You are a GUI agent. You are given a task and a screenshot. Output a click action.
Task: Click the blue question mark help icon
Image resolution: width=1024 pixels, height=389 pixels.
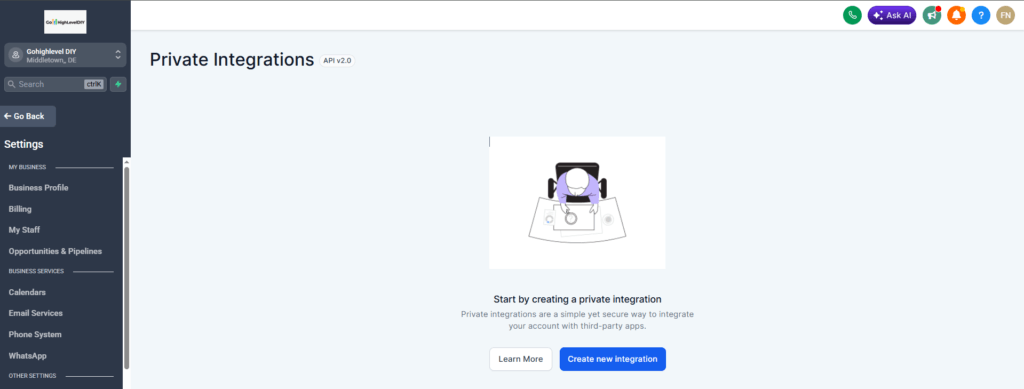coord(981,15)
